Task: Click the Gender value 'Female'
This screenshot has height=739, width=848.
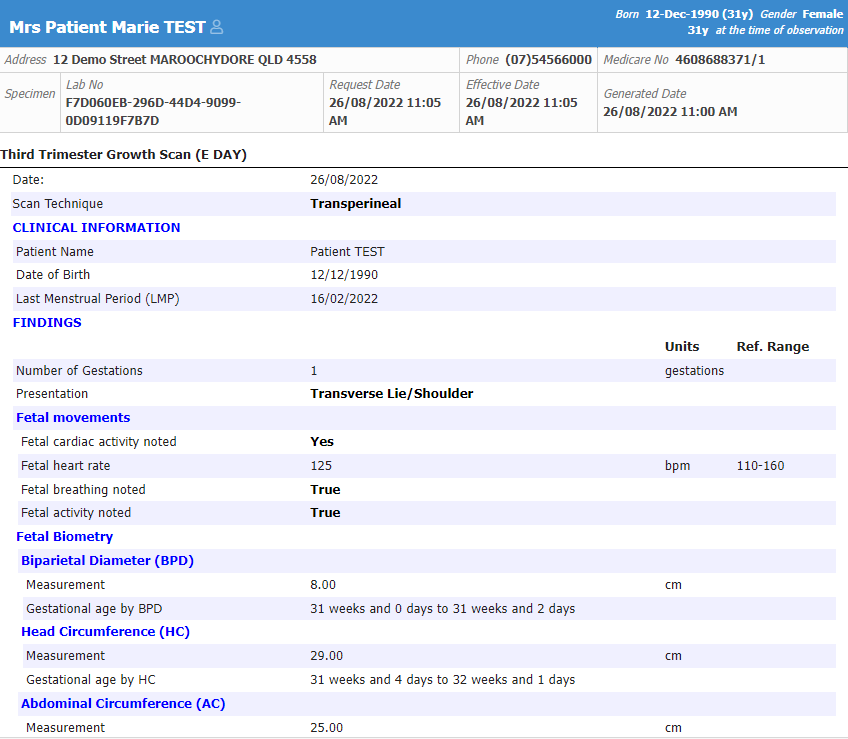Action: pyautogui.click(x=823, y=14)
